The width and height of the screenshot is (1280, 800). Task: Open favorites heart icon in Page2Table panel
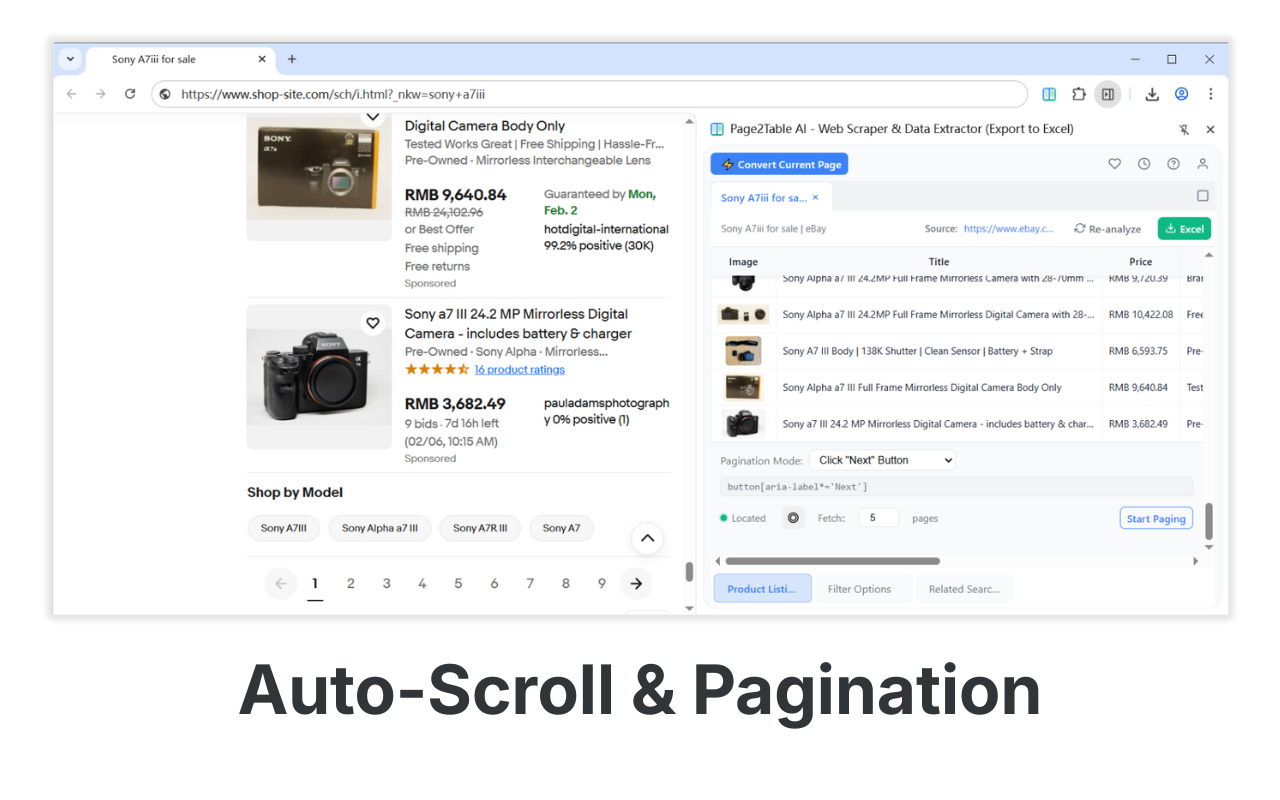pos(1115,164)
